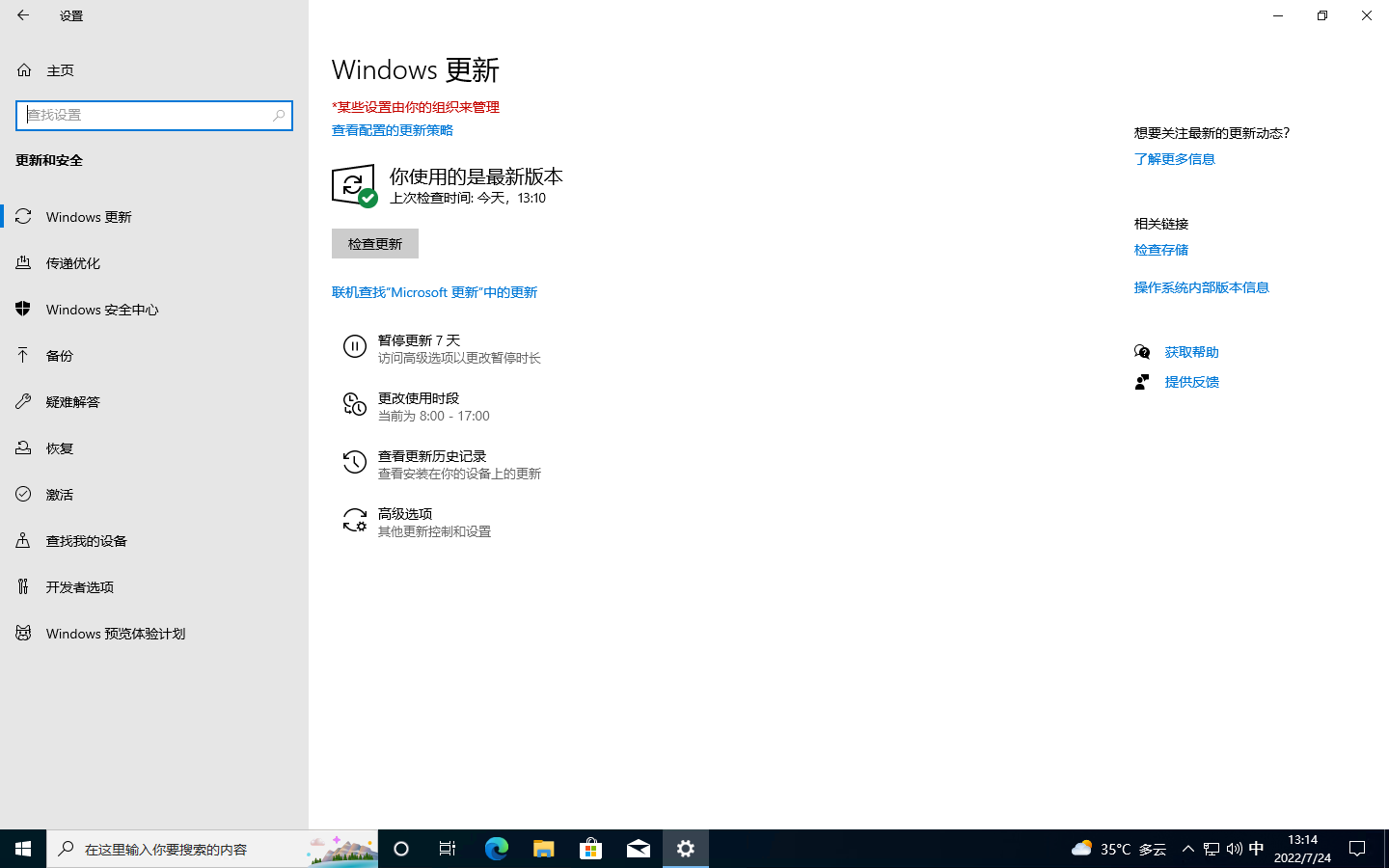Select the Windows 预览体验计划 cat icon
Screen dimensions: 1389x868
[24, 633]
